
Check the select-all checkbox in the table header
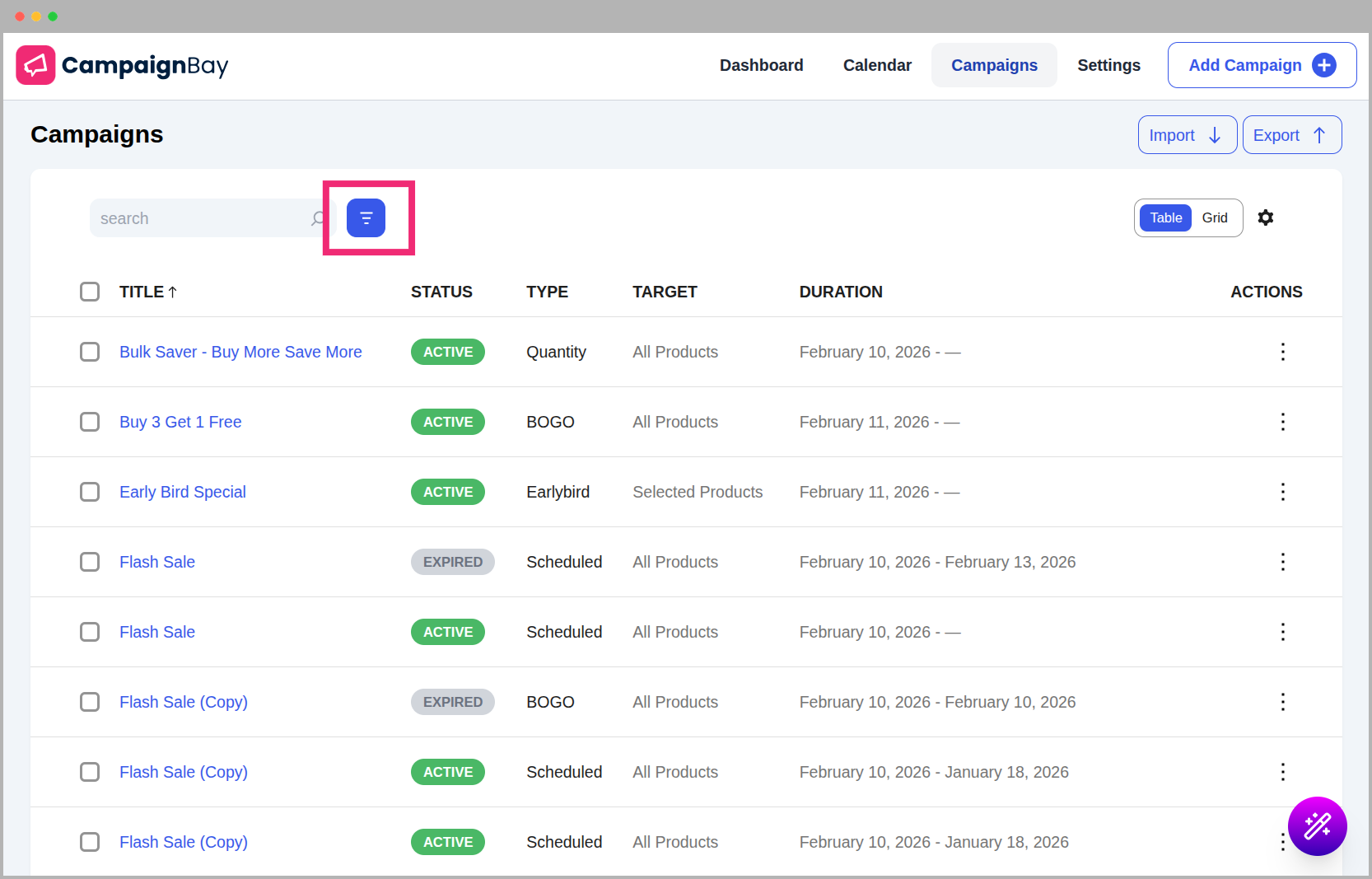[90, 292]
